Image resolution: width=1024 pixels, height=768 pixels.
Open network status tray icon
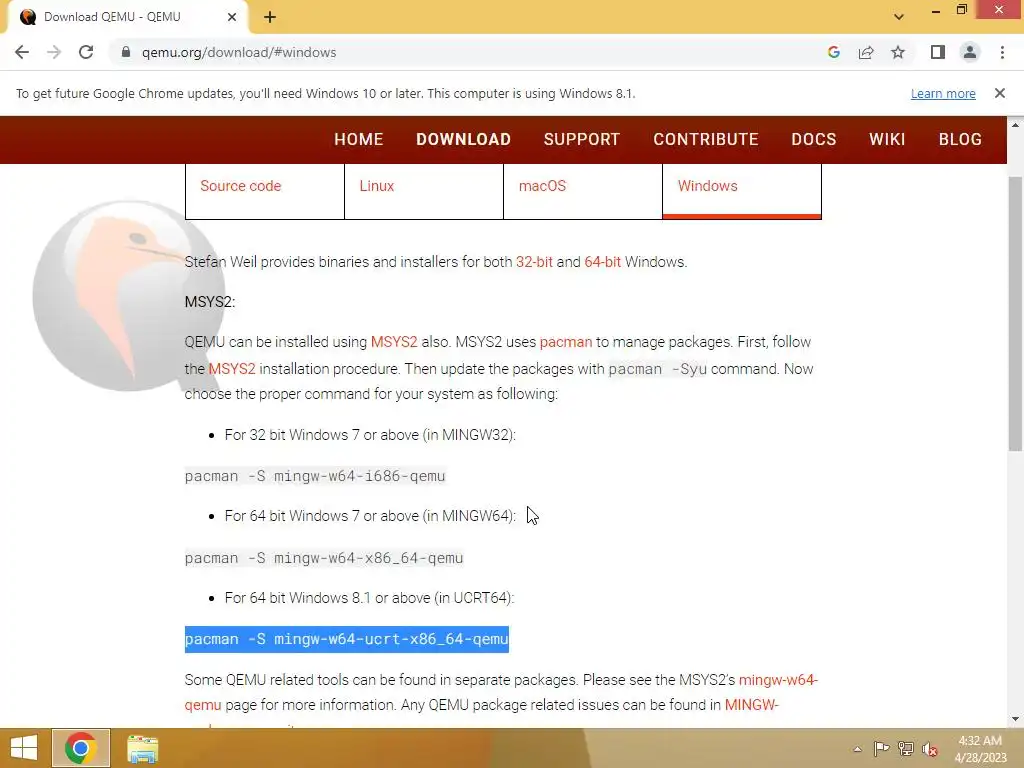pyautogui.click(x=906, y=749)
